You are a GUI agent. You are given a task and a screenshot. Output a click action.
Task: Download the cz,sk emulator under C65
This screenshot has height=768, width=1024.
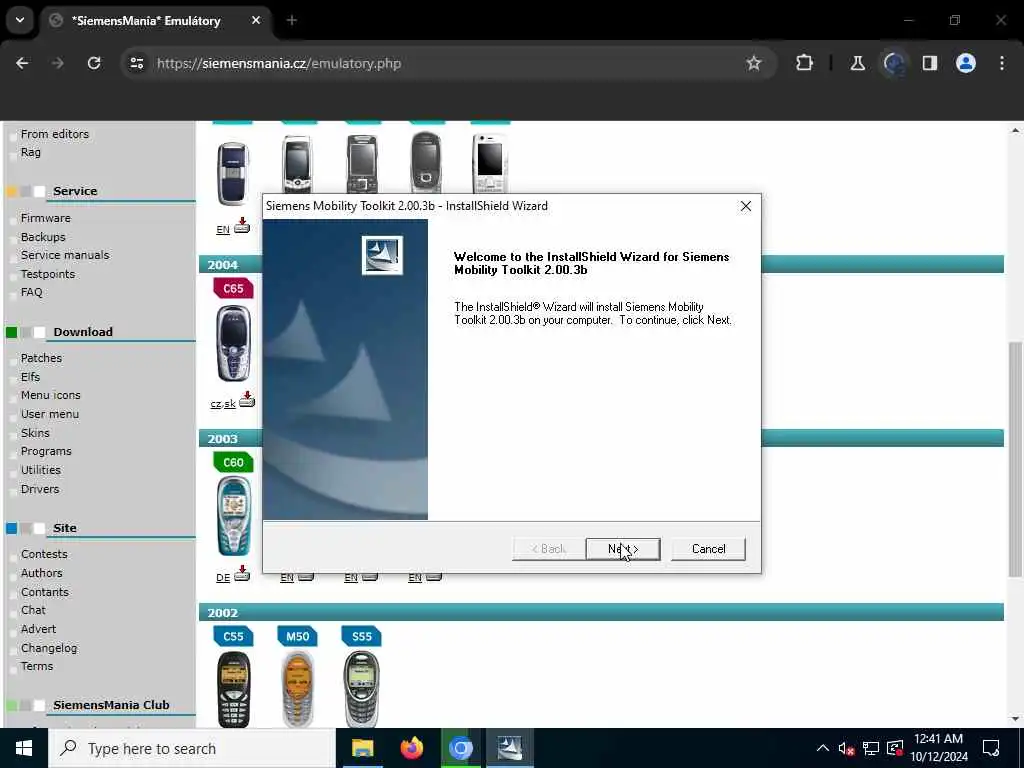[x=232, y=401]
